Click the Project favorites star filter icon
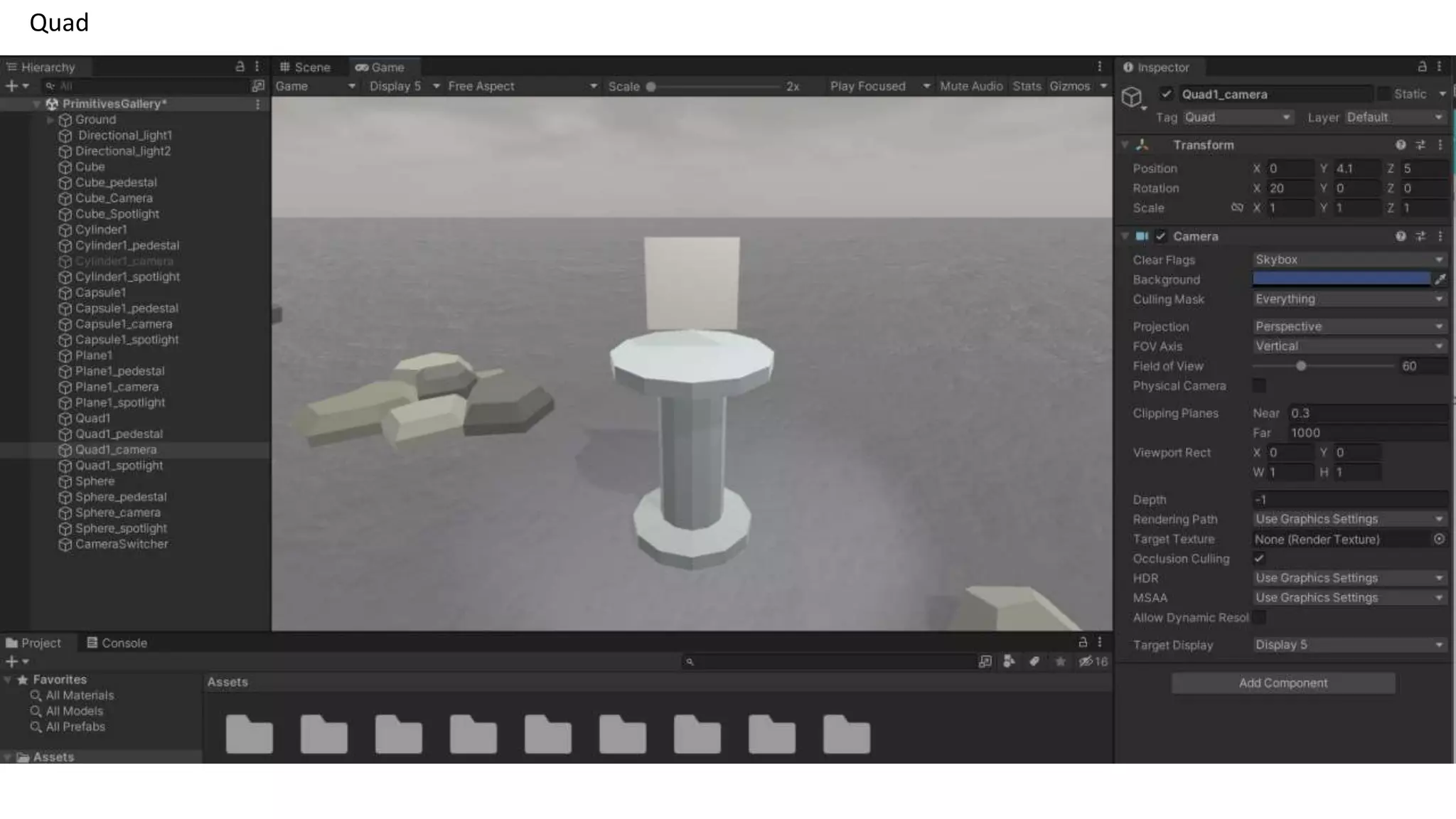The width and height of the screenshot is (1456, 819). click(1060, 661)
